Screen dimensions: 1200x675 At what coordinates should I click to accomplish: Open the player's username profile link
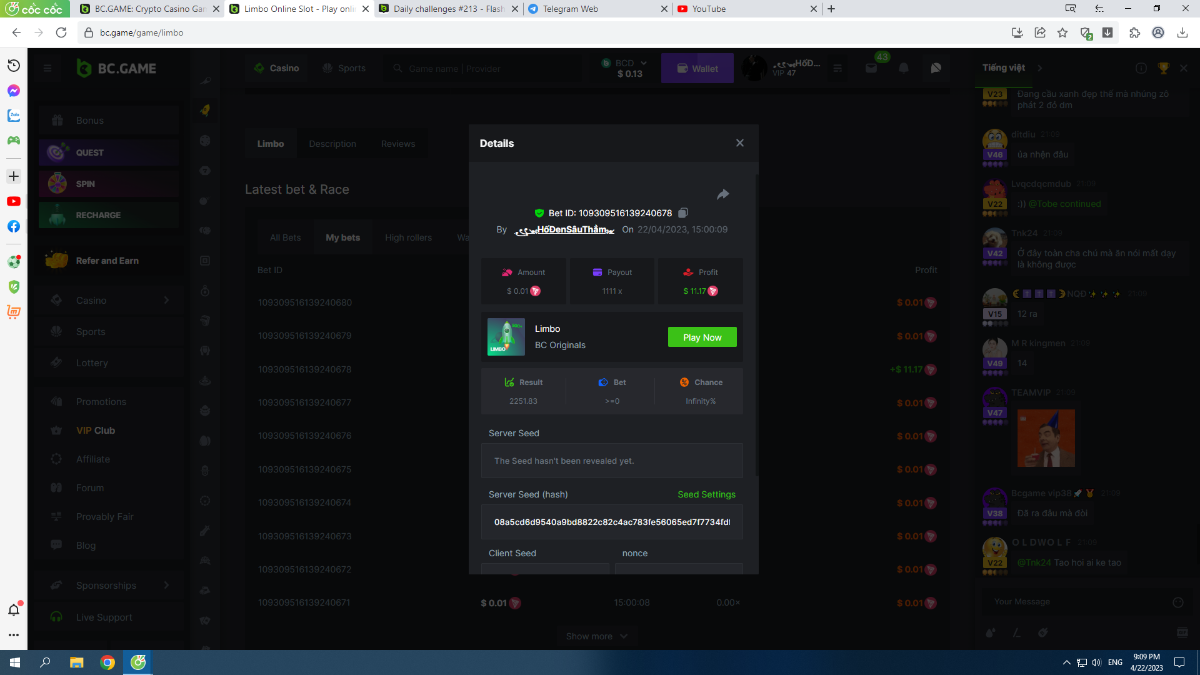pos(563,230)
